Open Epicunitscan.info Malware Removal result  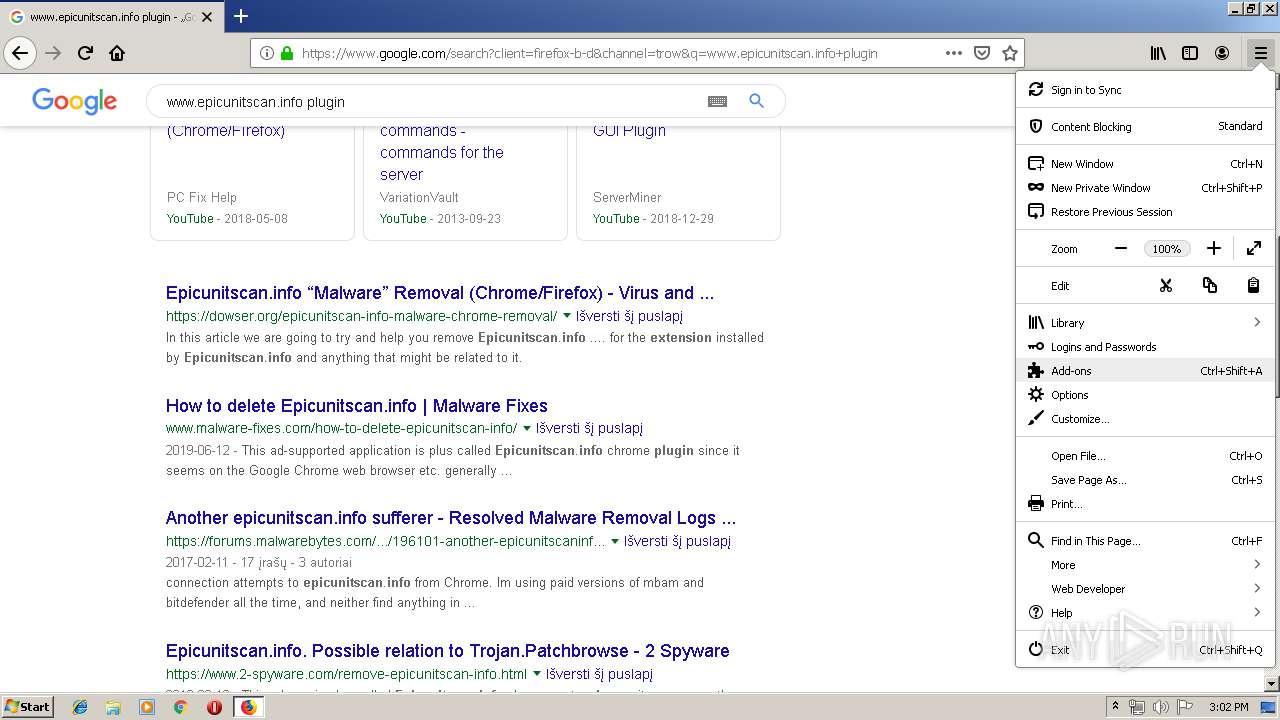coord(440,293)
